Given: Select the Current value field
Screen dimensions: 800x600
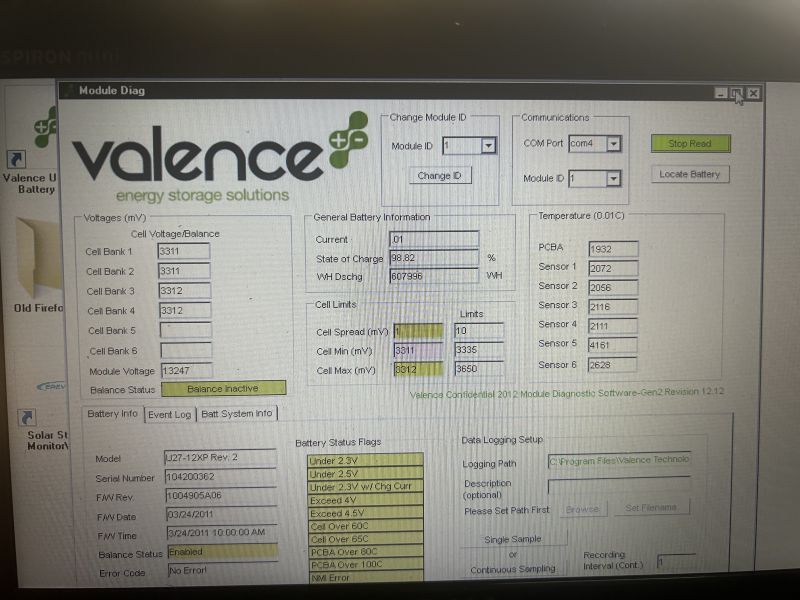Looking at the screenshot, I should (x=434, y=239).
